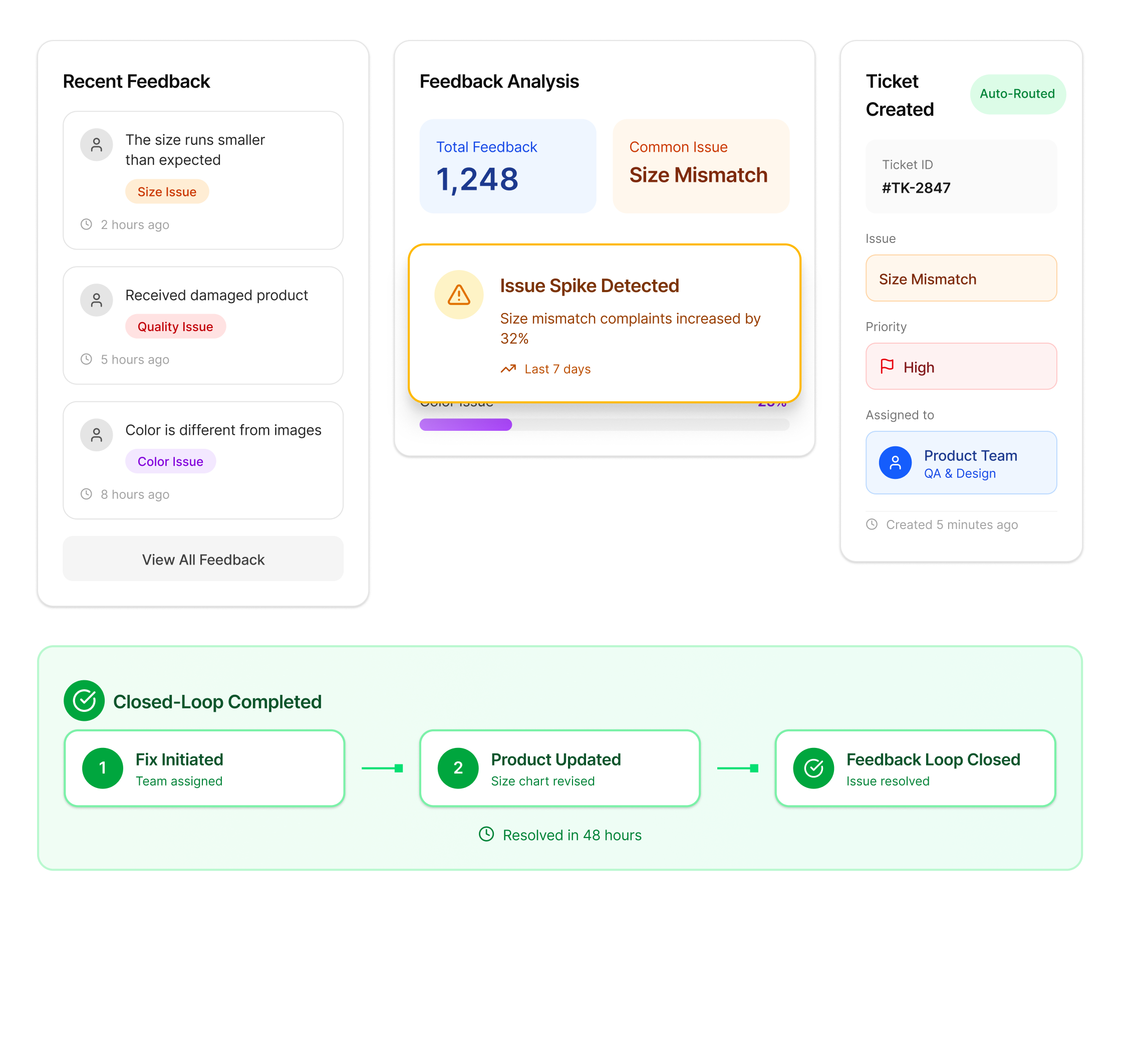The image size is (1128, 1064).
Task: Click the warning triangle icon in spike alert
Action: coord(458,295)
